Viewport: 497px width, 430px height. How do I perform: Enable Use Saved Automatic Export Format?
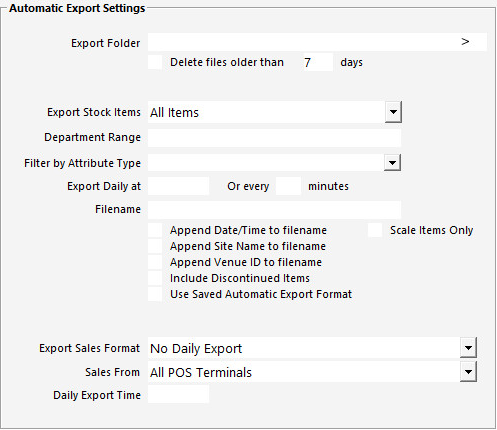[x=155, y=294]
